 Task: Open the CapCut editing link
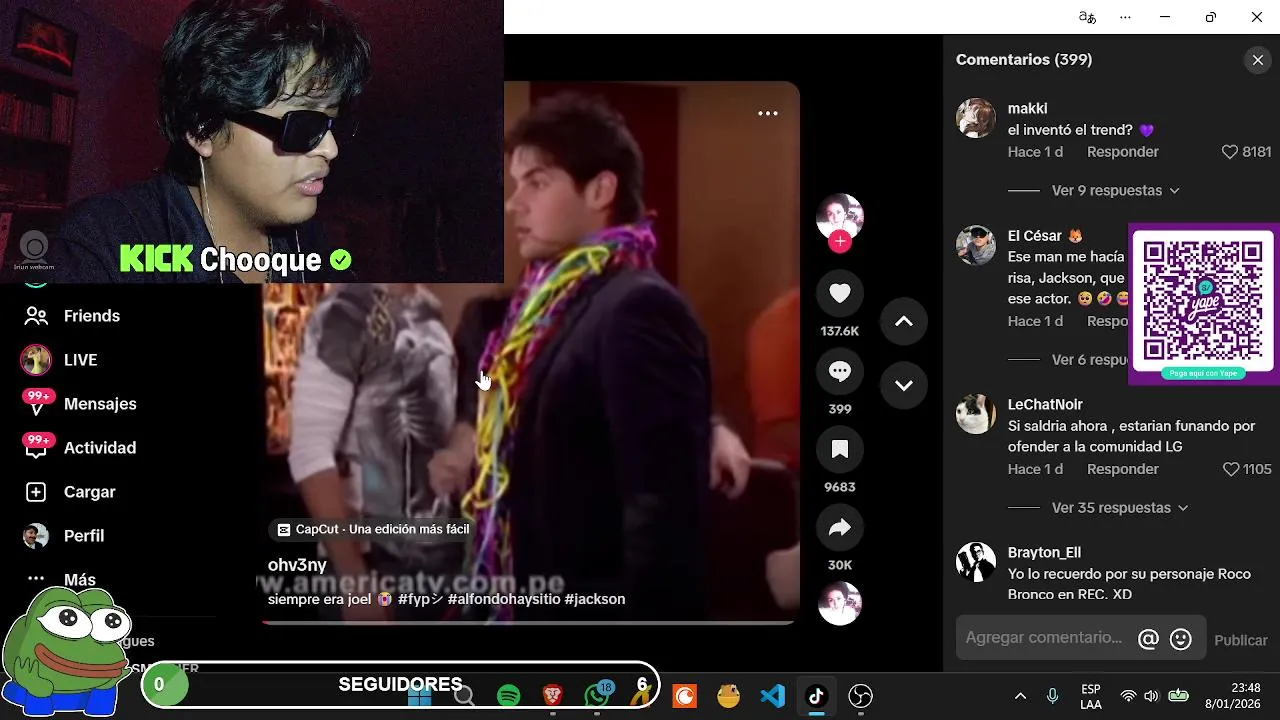(x=373, y=529)
